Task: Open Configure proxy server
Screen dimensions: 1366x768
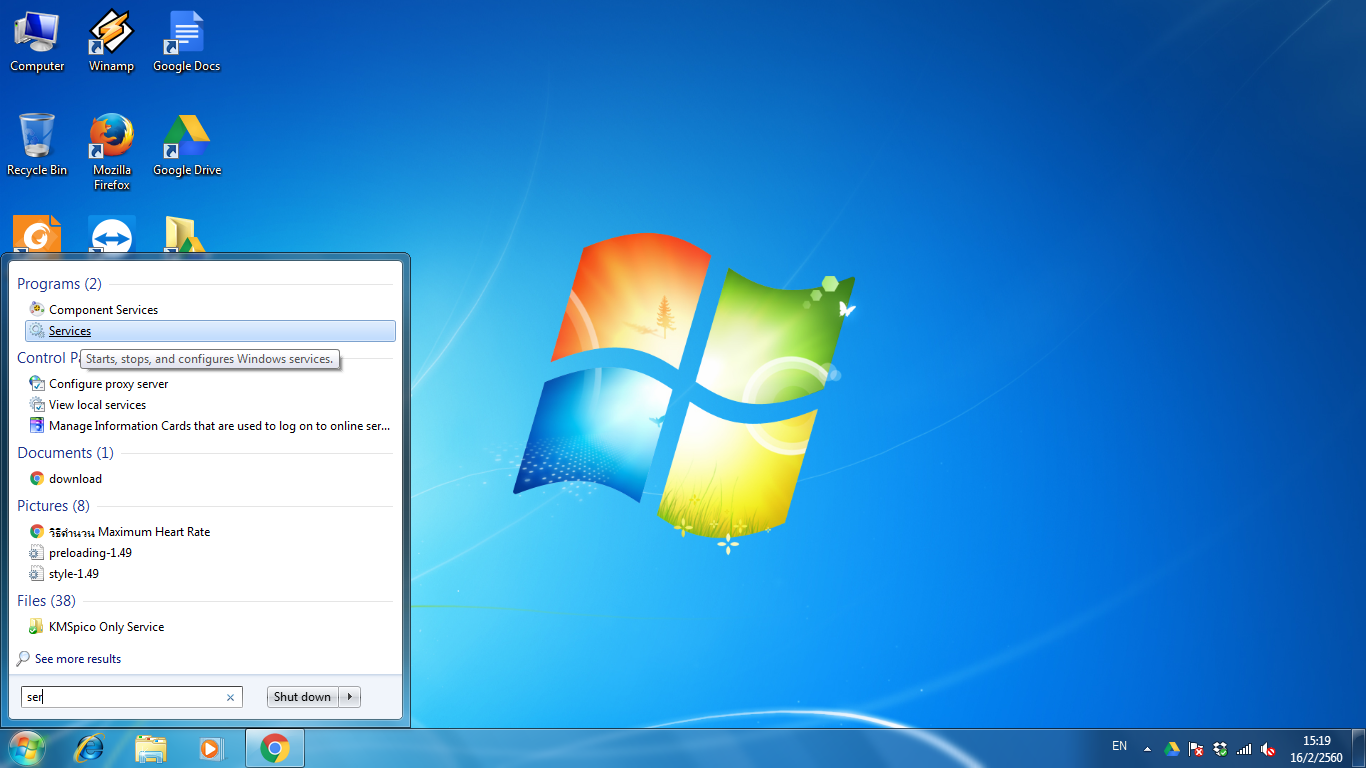Action: 210,384
